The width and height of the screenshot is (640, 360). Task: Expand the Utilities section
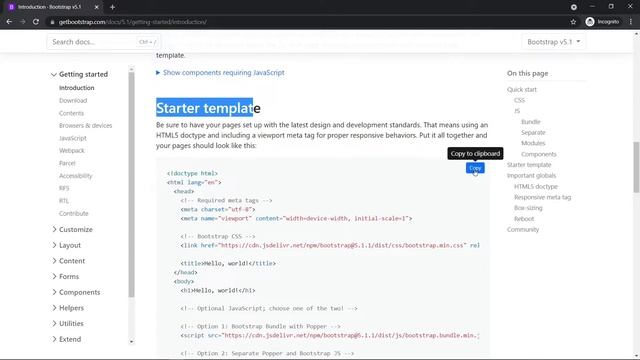(x=68, y=323)
